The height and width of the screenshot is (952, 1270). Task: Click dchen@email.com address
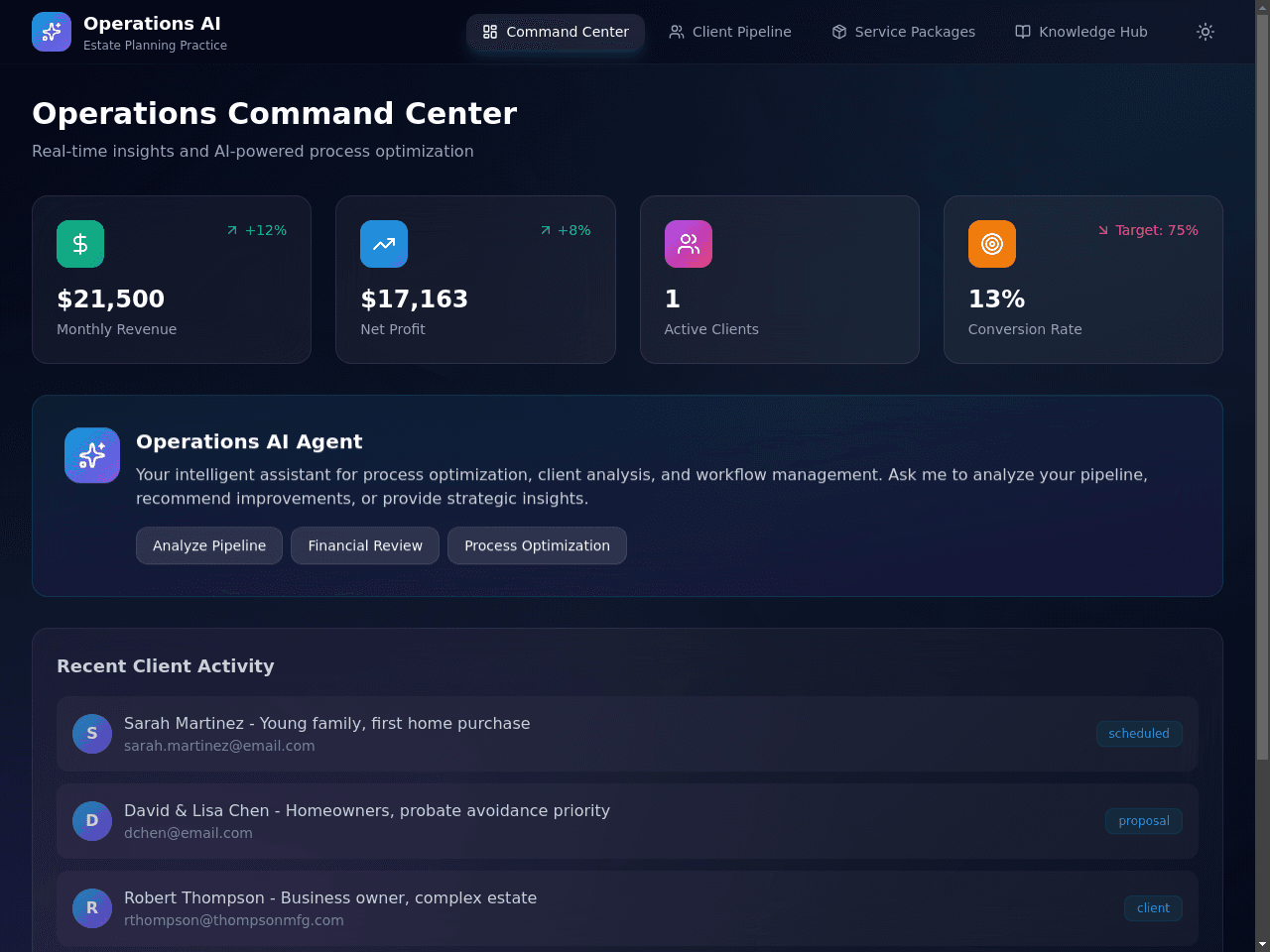click(x=189, y=833)
